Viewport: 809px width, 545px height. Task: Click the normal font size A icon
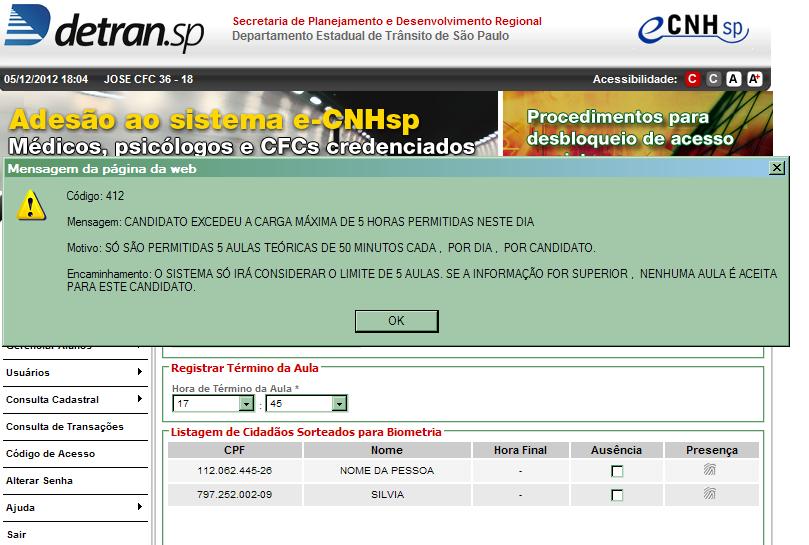733,79
